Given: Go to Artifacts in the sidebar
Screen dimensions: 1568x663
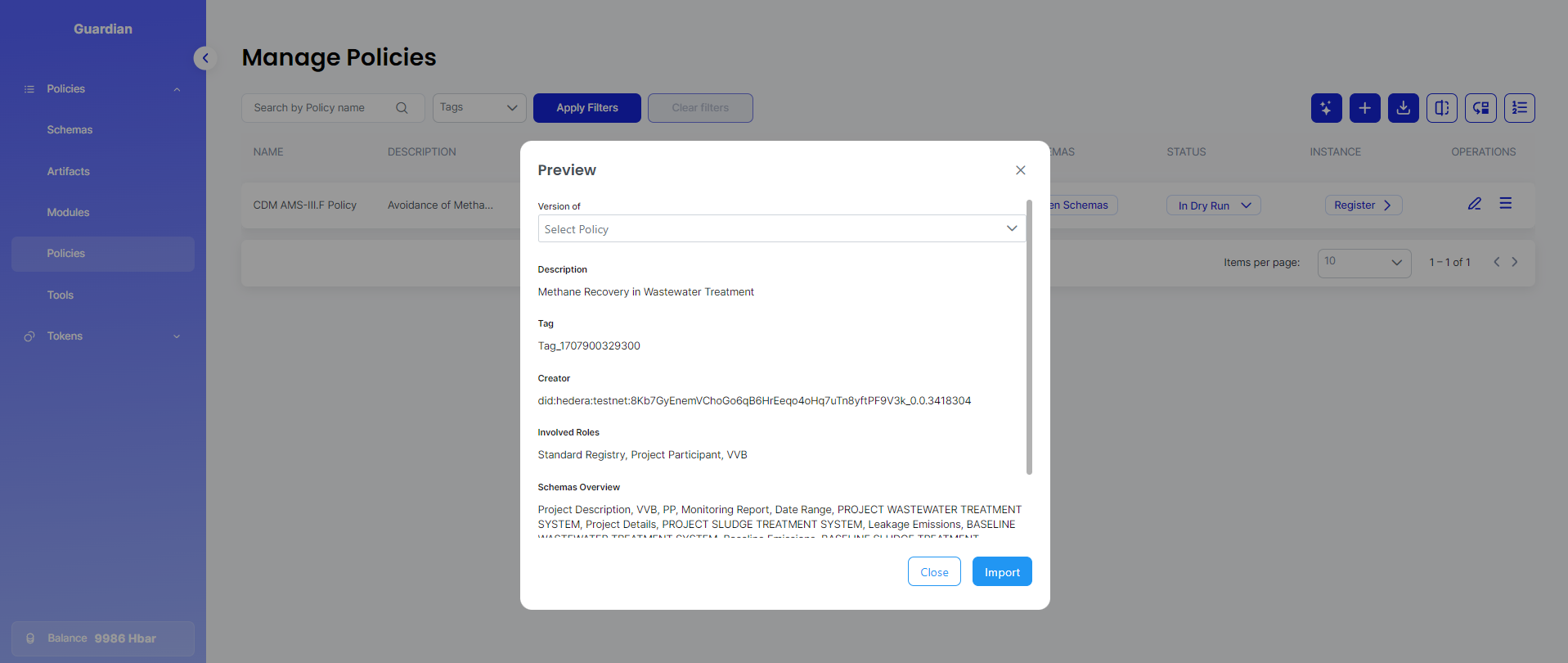Looking at the screenshot, I should [68, 172].
